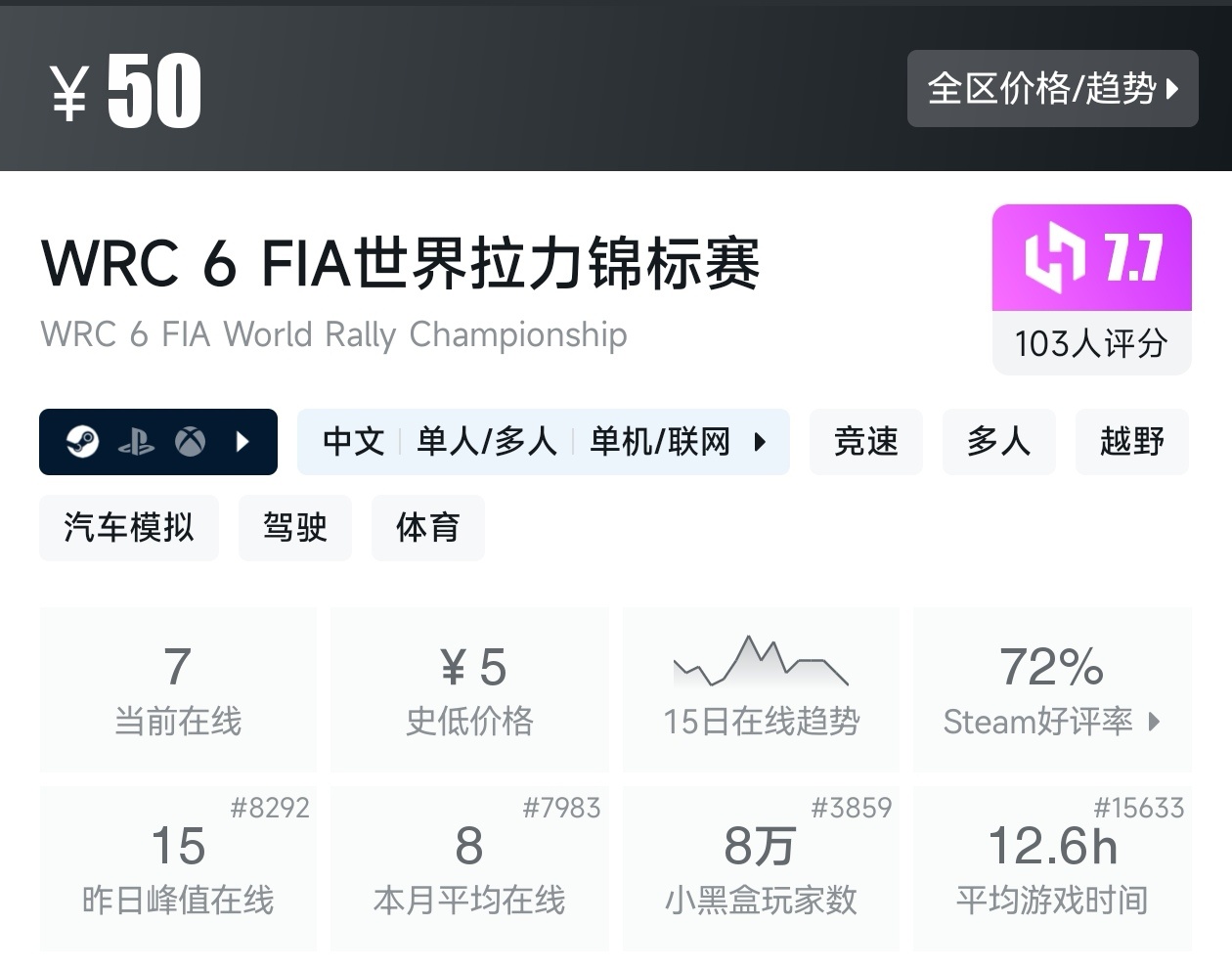
Task: Click the 单人/多人 mode label
Action: [487, 442]
